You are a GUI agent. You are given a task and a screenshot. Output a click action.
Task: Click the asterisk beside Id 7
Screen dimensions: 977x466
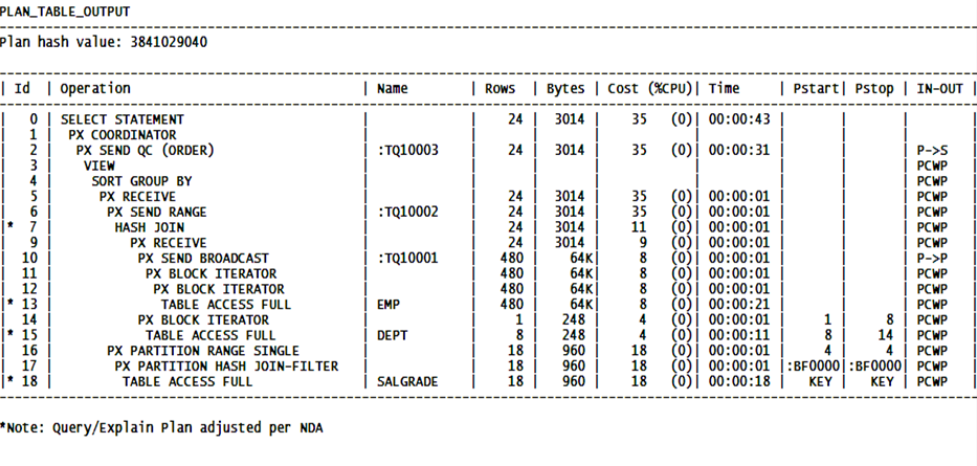[10, 227]
